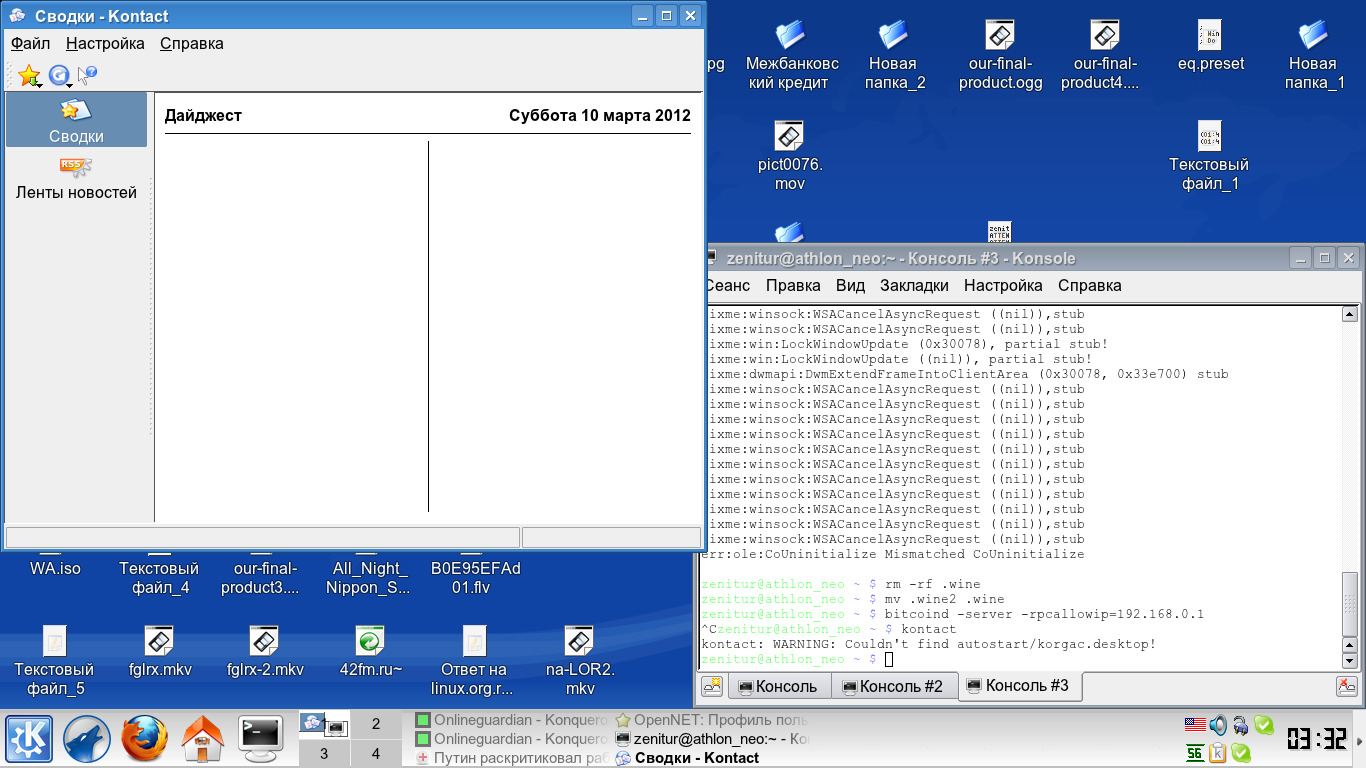Open the New item star dropdown in Kontact
This screenshot has width=1366, height=768.
[30, 74]
